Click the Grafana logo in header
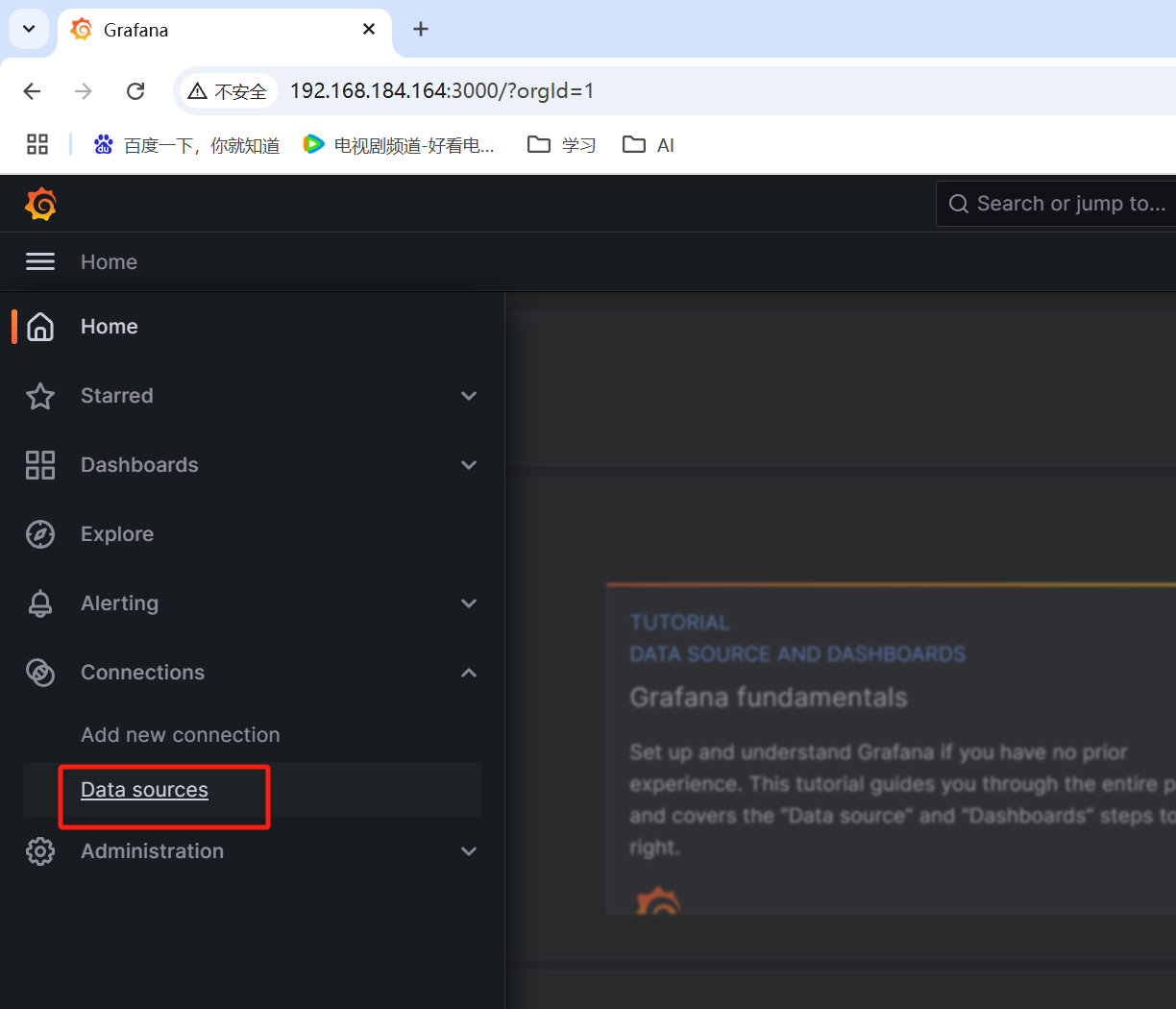1176x1009 pixels. (40, 204)
